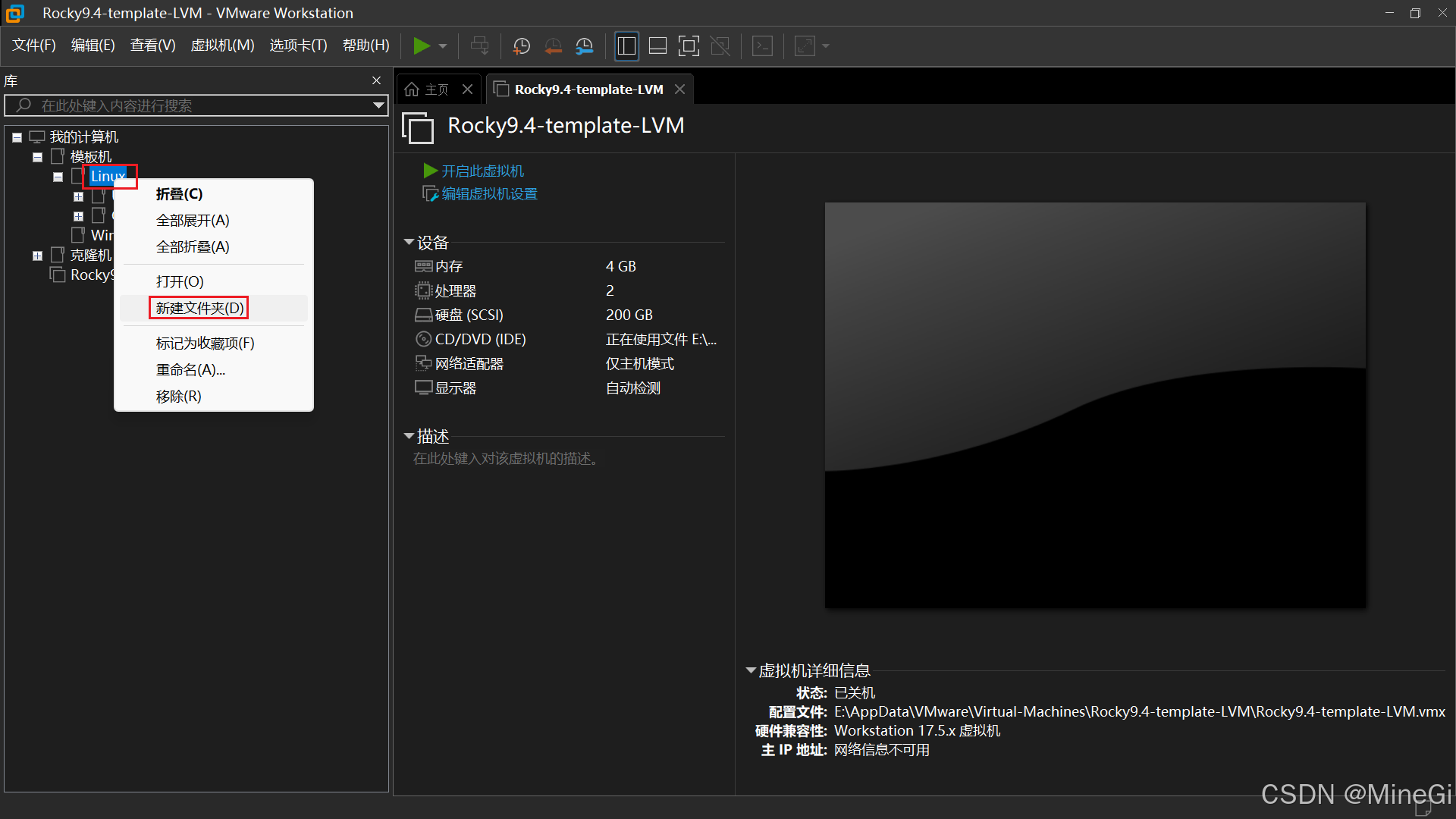
Task: Collapse the 我的计算机 tree node
Action: pyautogui.click(x=17, y=137)
